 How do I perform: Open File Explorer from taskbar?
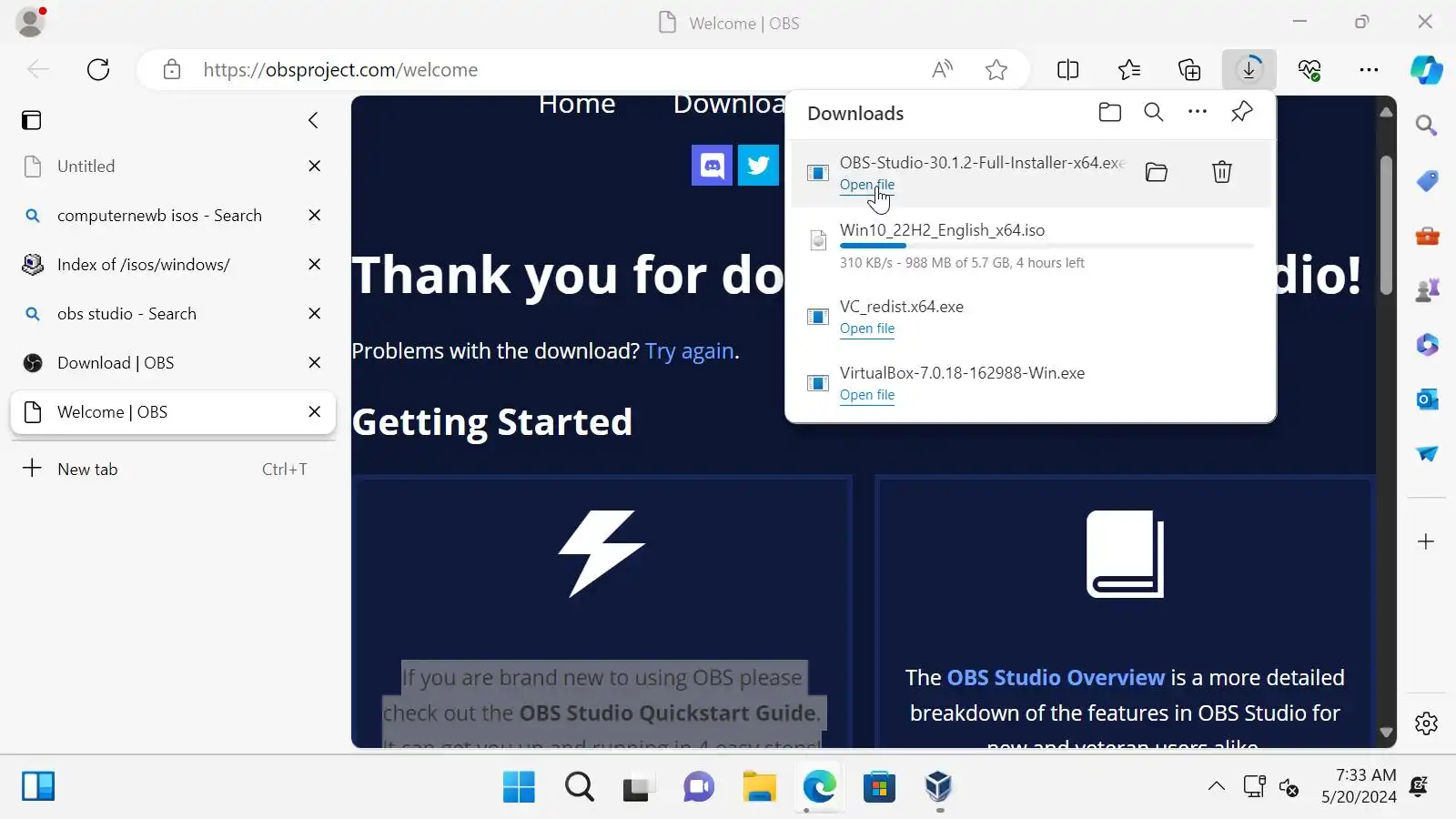pyautogui.click(x=759, y=786)
